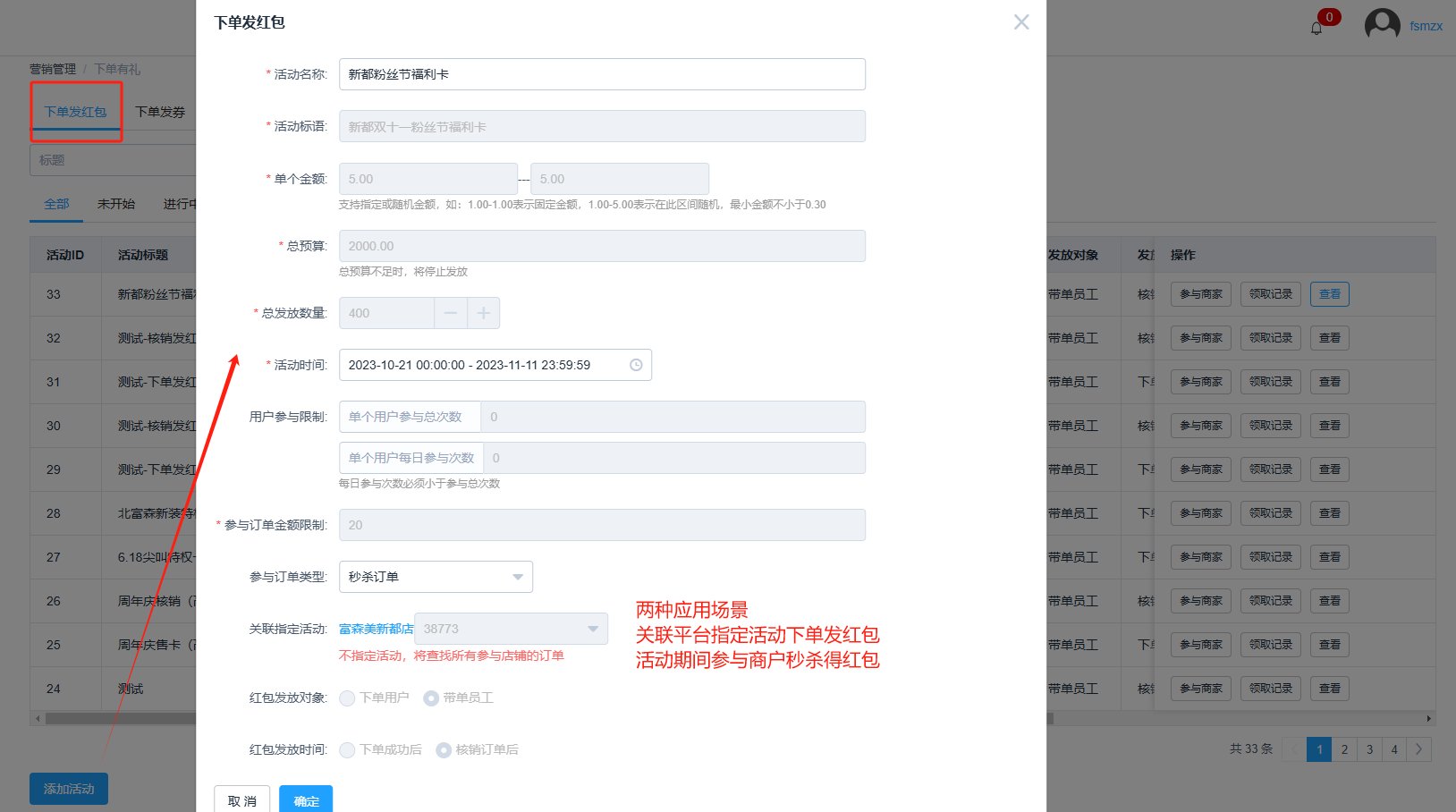The image size is (1456, 812).
Task: Go to page 2 in the pagination
Action: coord(1344,749)
